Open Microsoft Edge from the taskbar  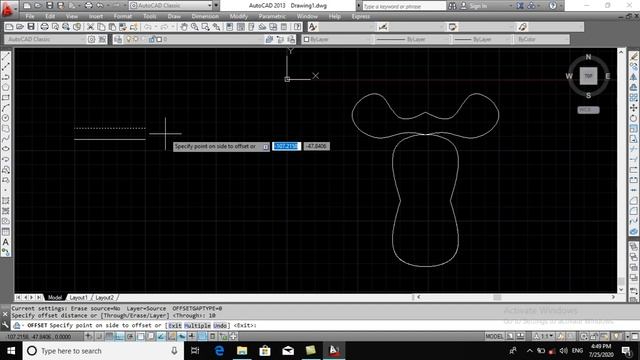[x=219, y=351]
